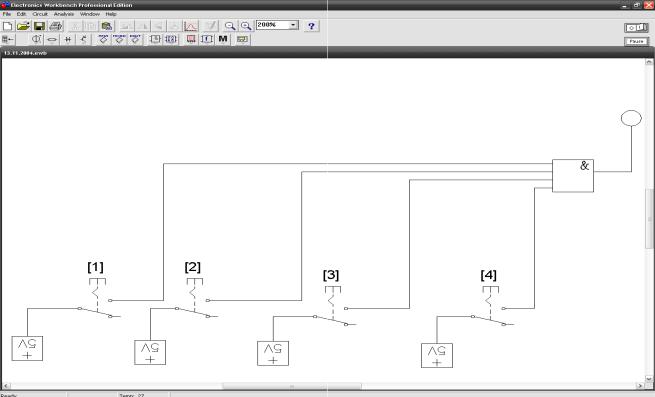Screen dimensions: 655x397
Task: Open the Digital flip-flops parts bin
Action: [171, 39]
